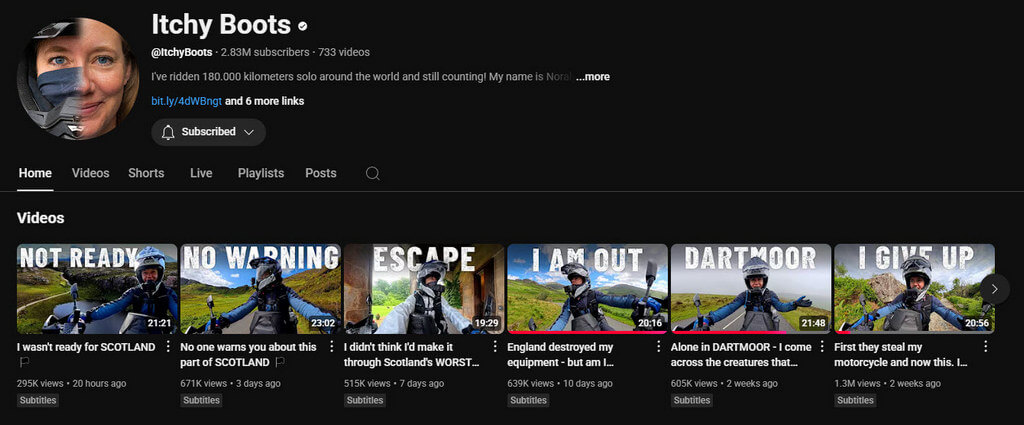This screenshot has height=425, width=1024.
Task: Expand channel description with '...more'
Action: click(x=593, y=77)
